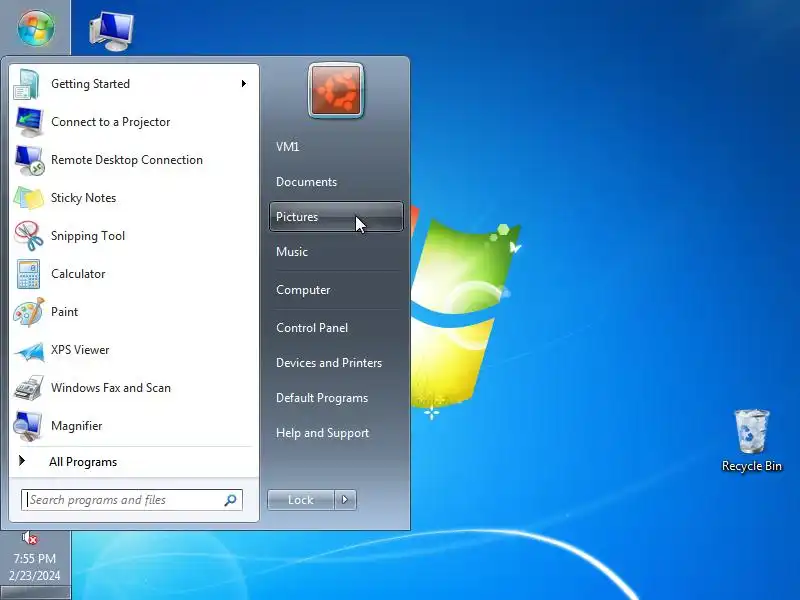Open the shutdown options arrow next to Lock
The image size is (800, 600).
click(x=345, y=500)
